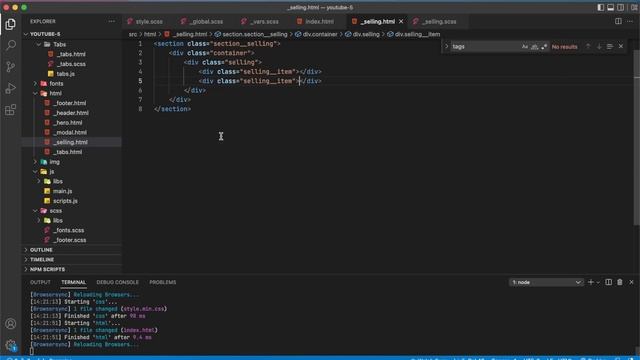Kill terminal with trash icon

coord(620,282)
